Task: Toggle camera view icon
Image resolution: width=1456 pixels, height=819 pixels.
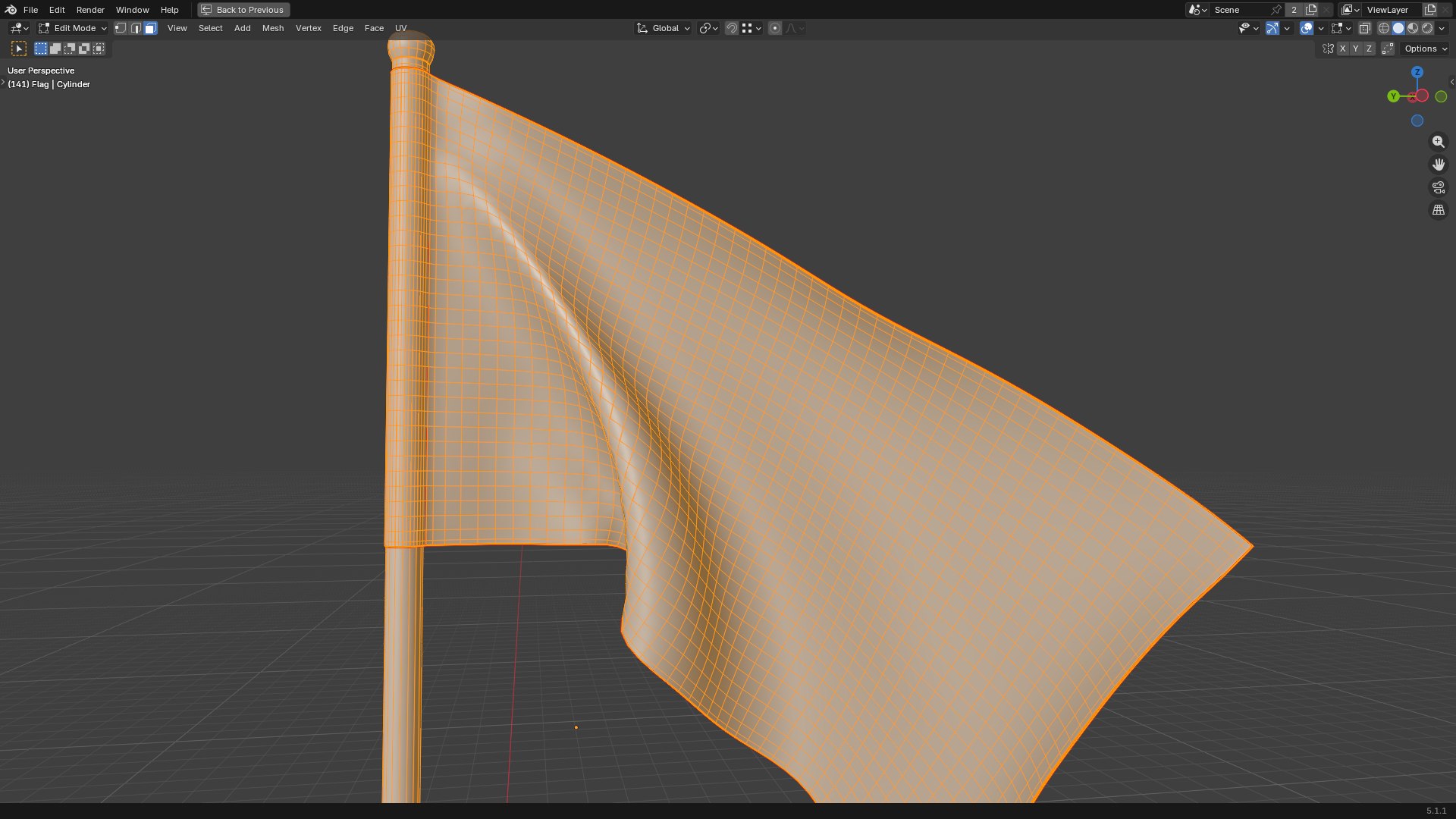Action: [1438, 187]
